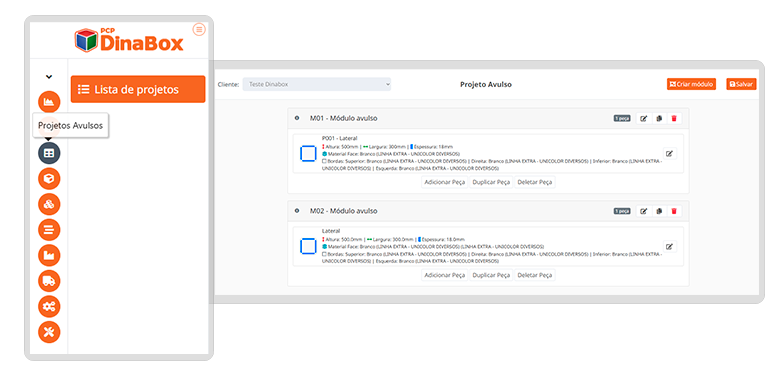Screen dimensions: 780x375
Task: Click Adicionar Peça in module M01
Action: pyautogui.click(x=445, y=182)
